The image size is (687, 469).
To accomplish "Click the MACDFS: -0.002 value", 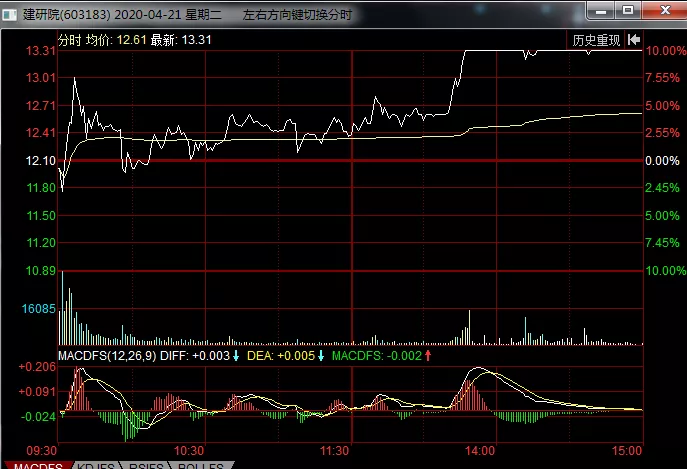I will (377, 355).
